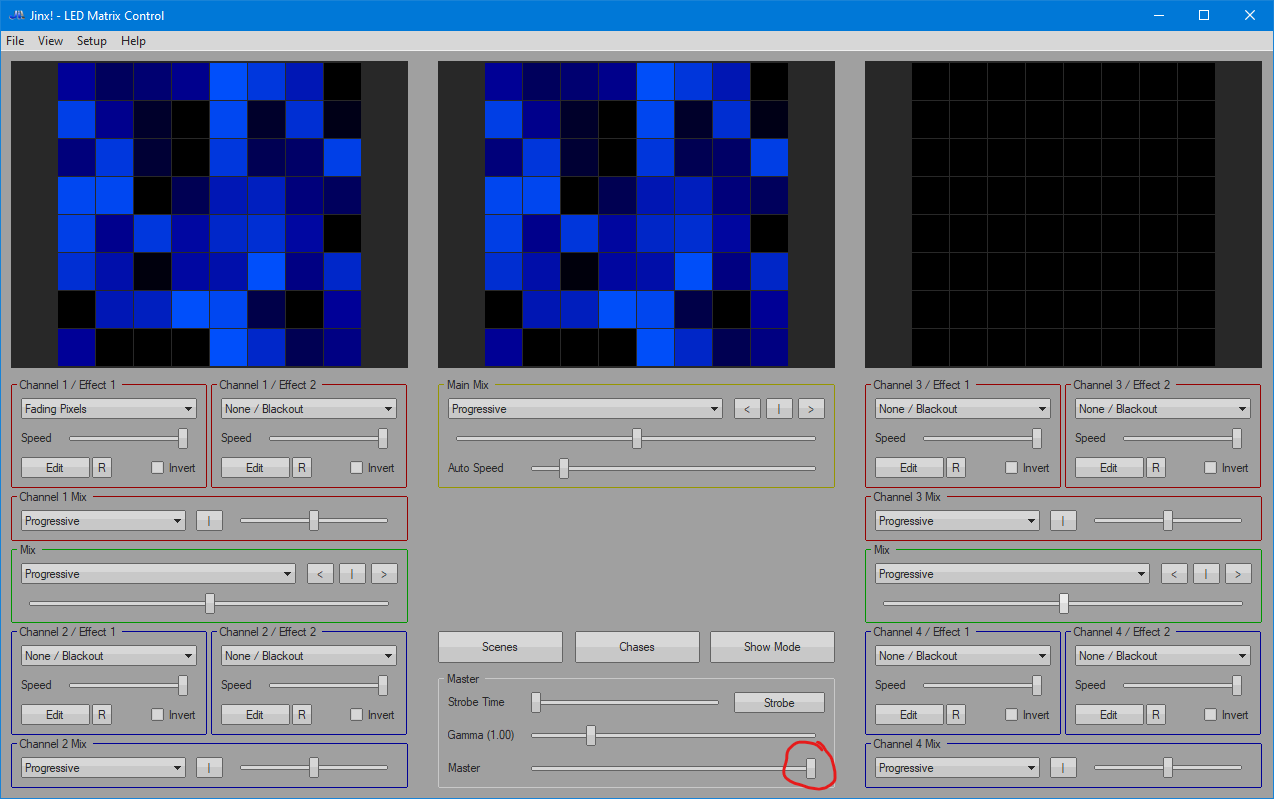Screen dimensions: 1274x799
Task: Reset Channel 1 Effect 1 with R button
Action: [102, 468]
